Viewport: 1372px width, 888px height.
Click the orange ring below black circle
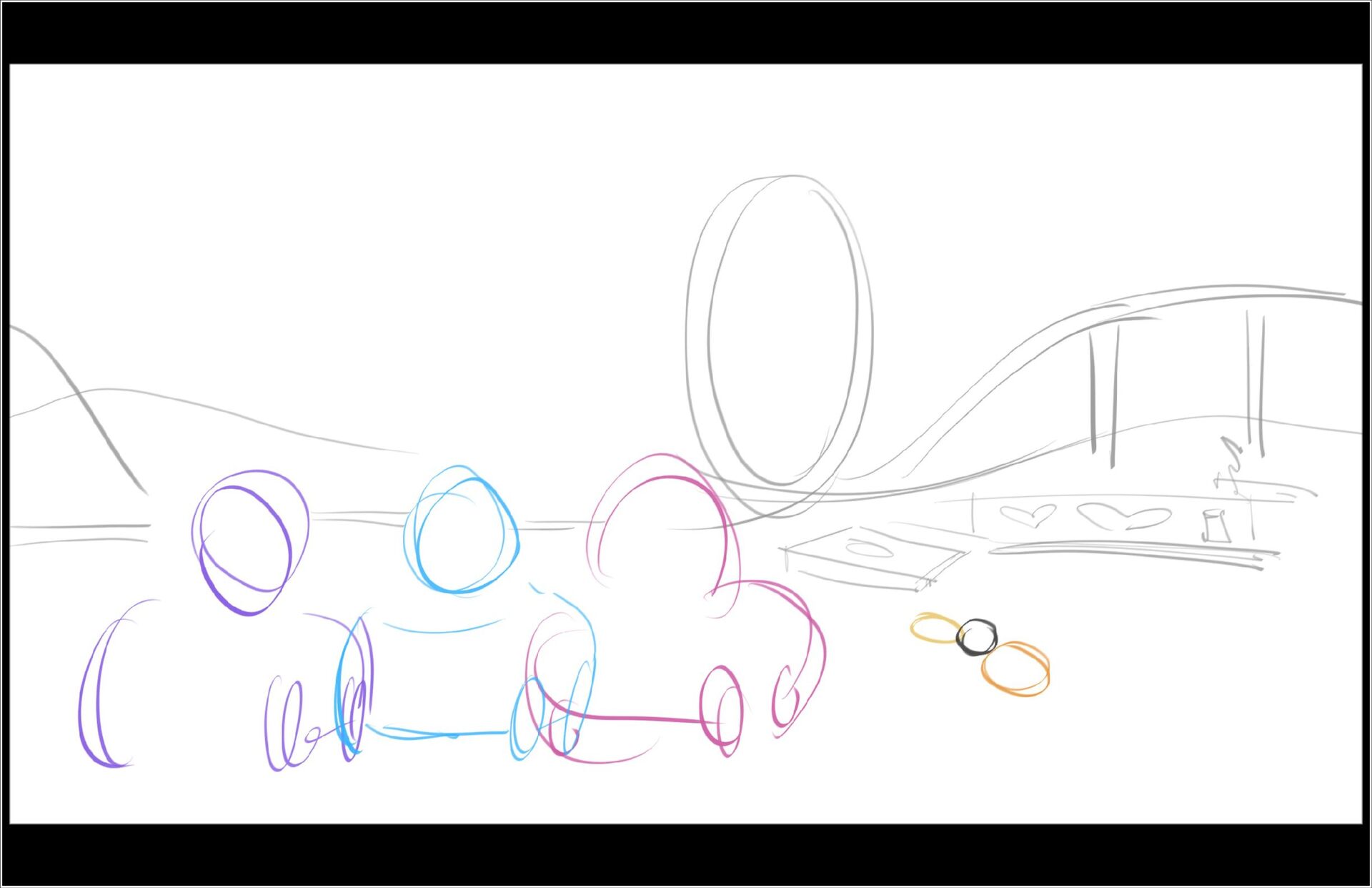(1015, 668)
